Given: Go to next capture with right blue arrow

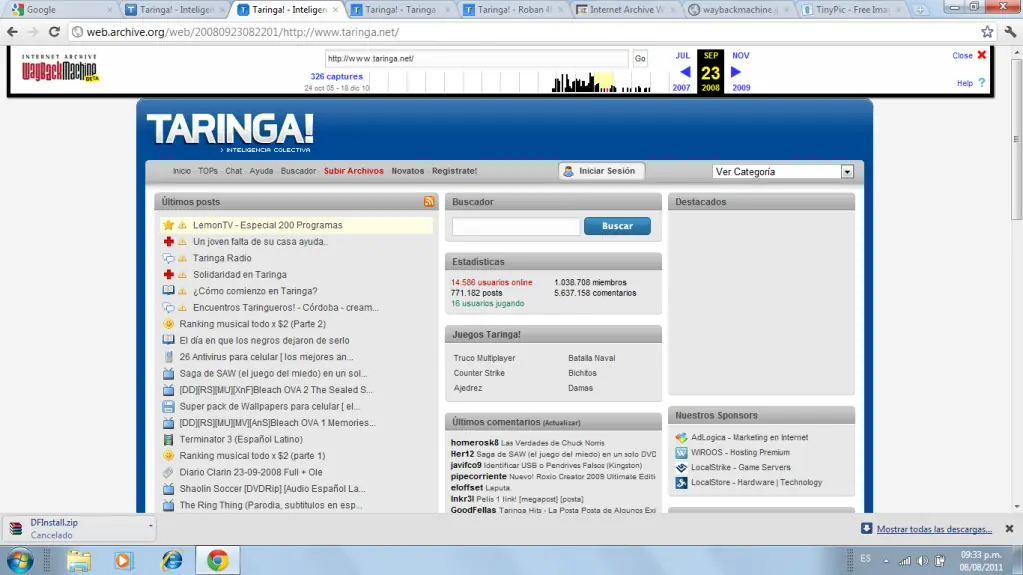Looking at the screenshot, I should [736, 72].
